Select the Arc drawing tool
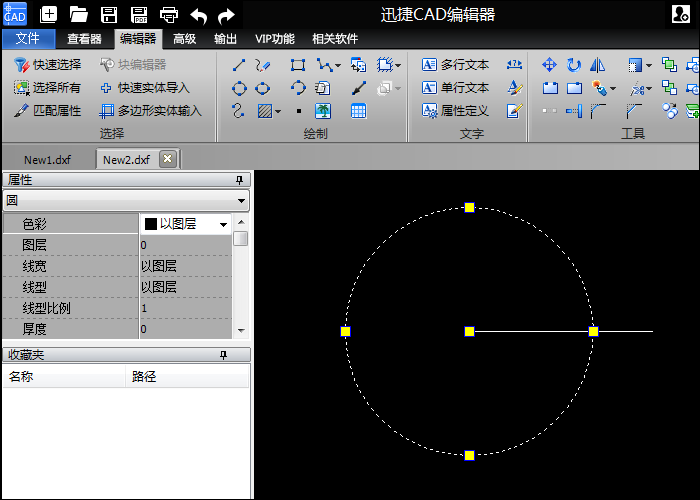This screenshot has height=500, width=700. pyautogui.click(x=298, y=88)
